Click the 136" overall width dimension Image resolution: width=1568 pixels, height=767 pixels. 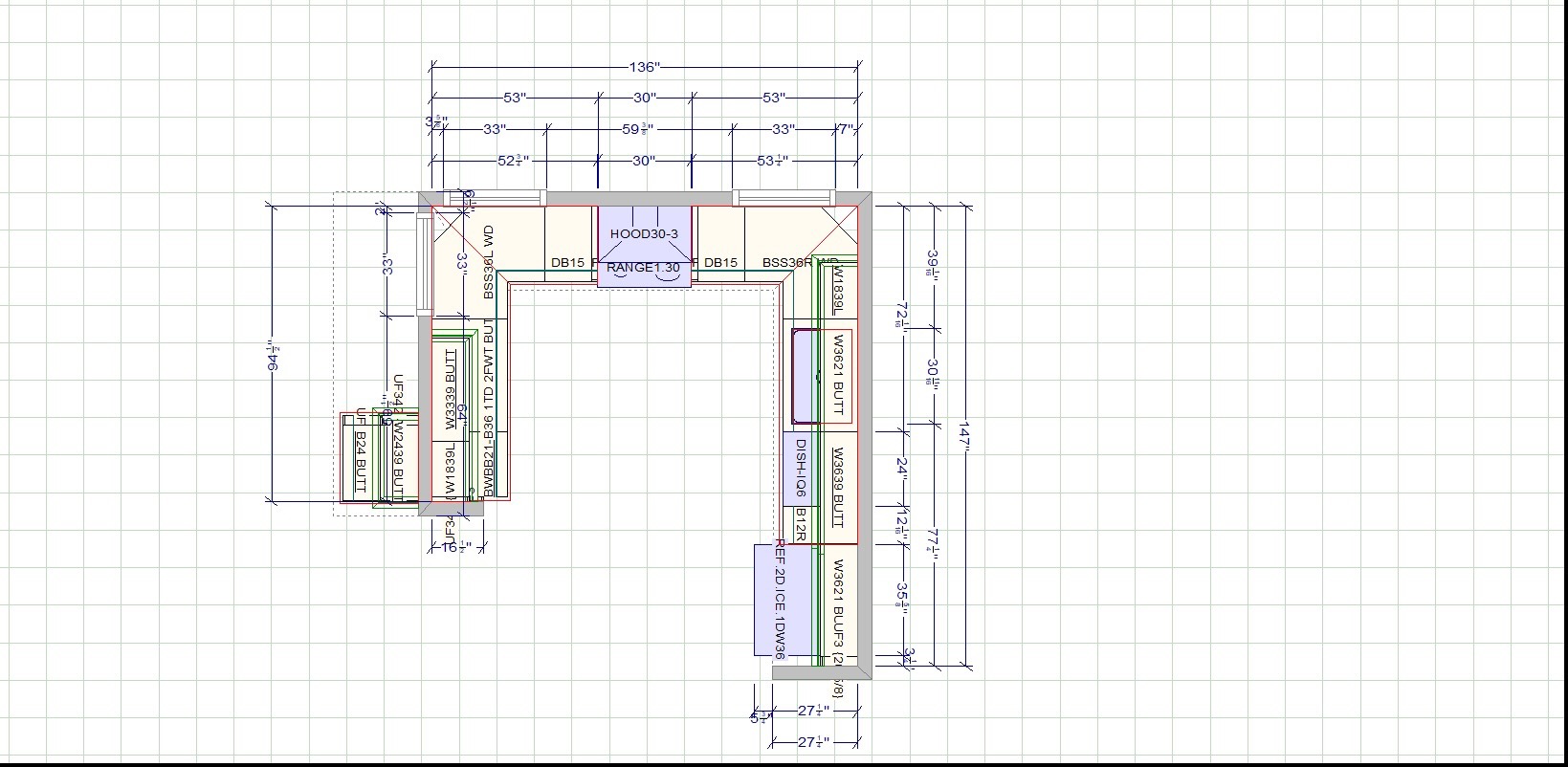tap(644, 67)
